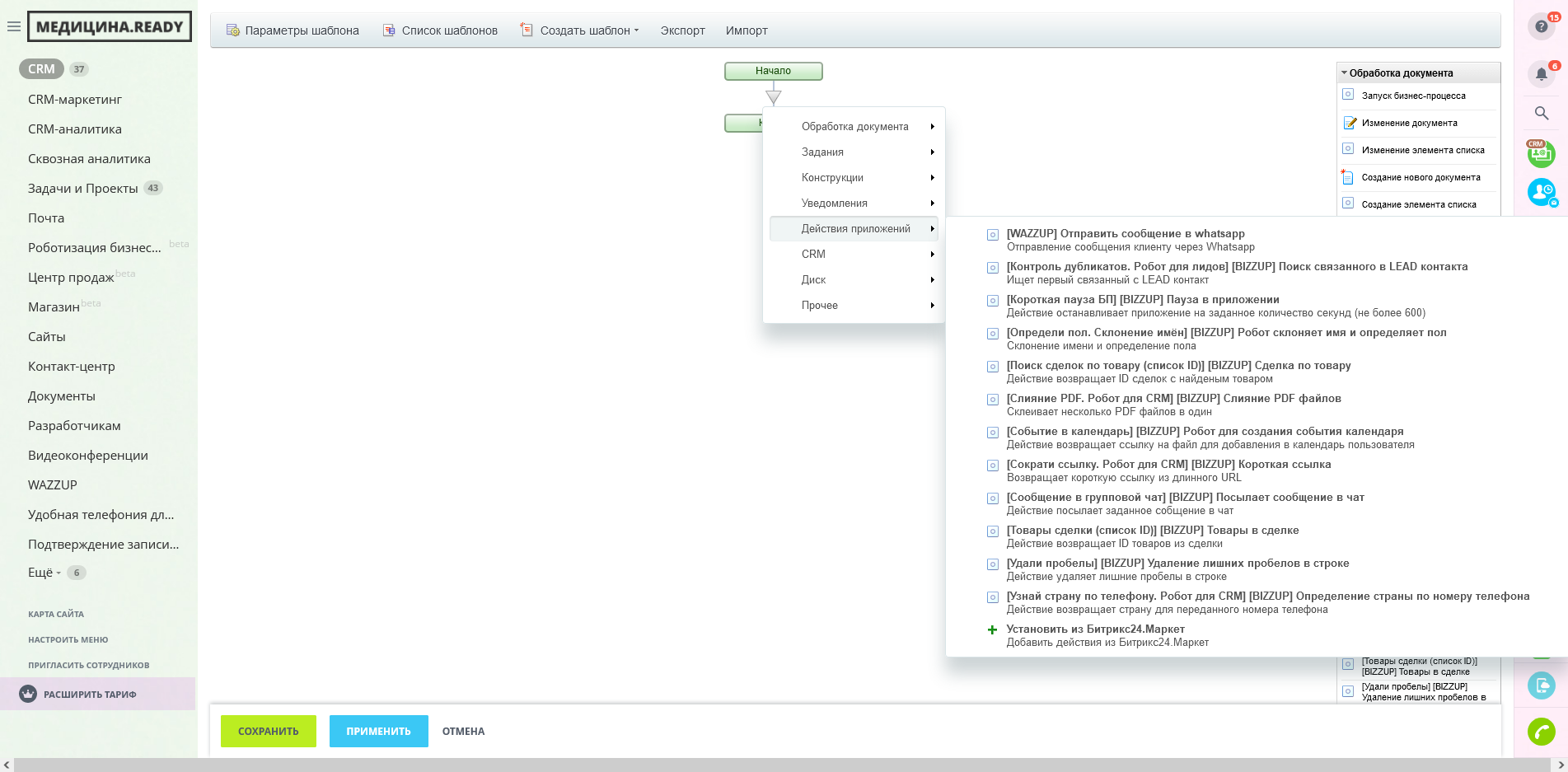The width and height of the screenshot is (1568, 772).
Task: Click Экспорт toolbar button
Action: [x=682, y=30]
